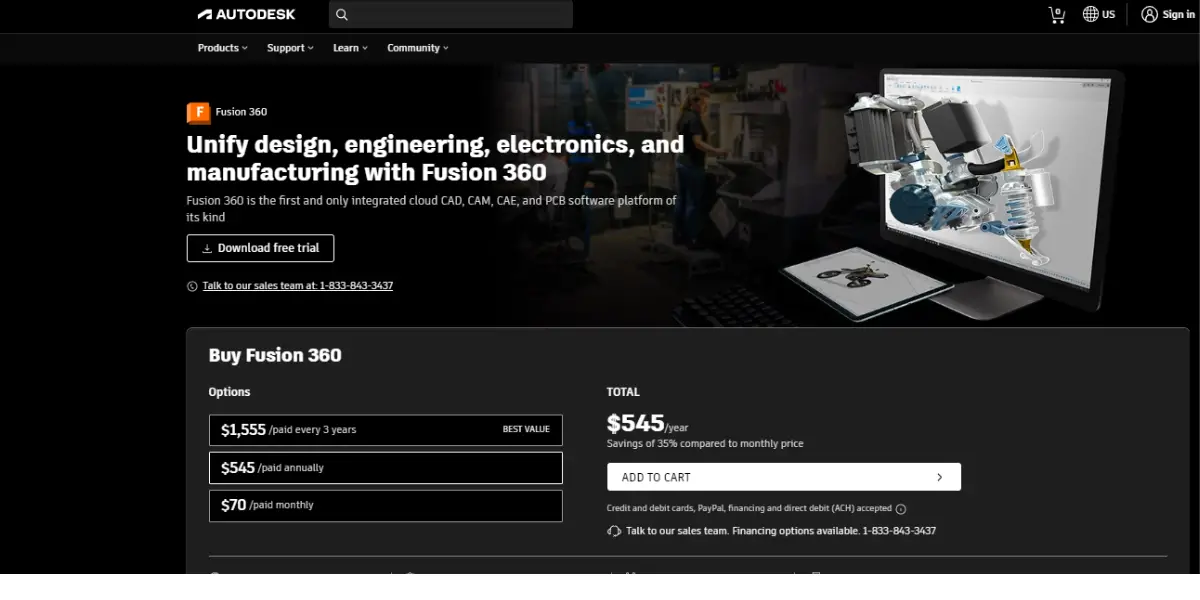This screenshot has width=1200, height=600.
Task: Select the $1,555 every 3 years option
Action: (385, 430)
